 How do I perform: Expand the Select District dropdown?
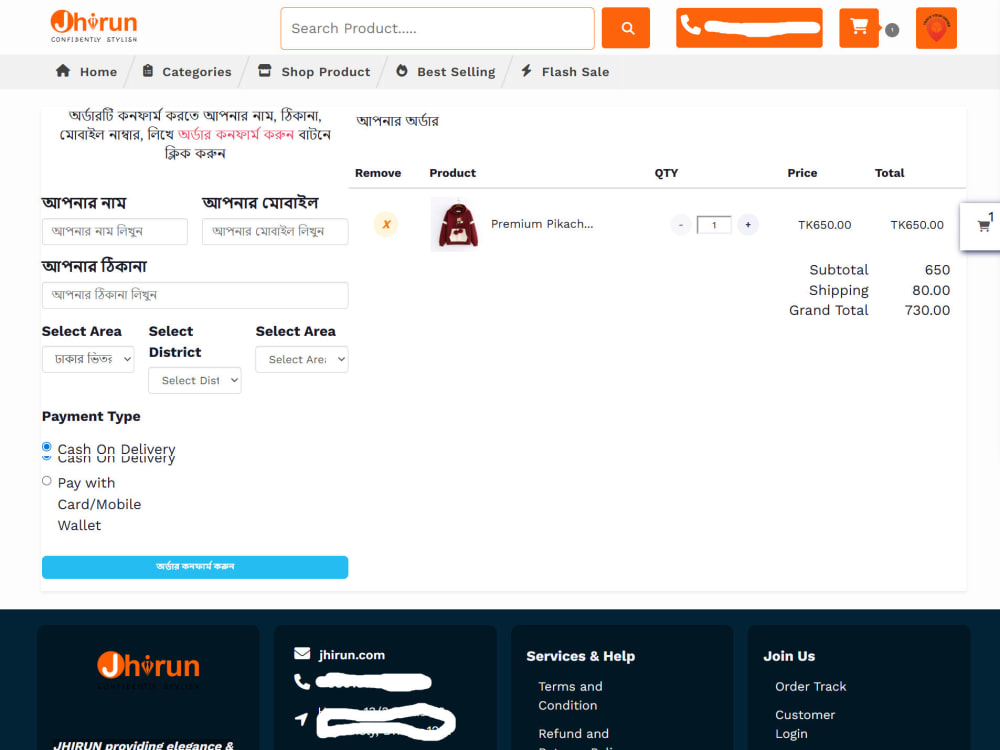pyautogui.click(x=195, y=381)
